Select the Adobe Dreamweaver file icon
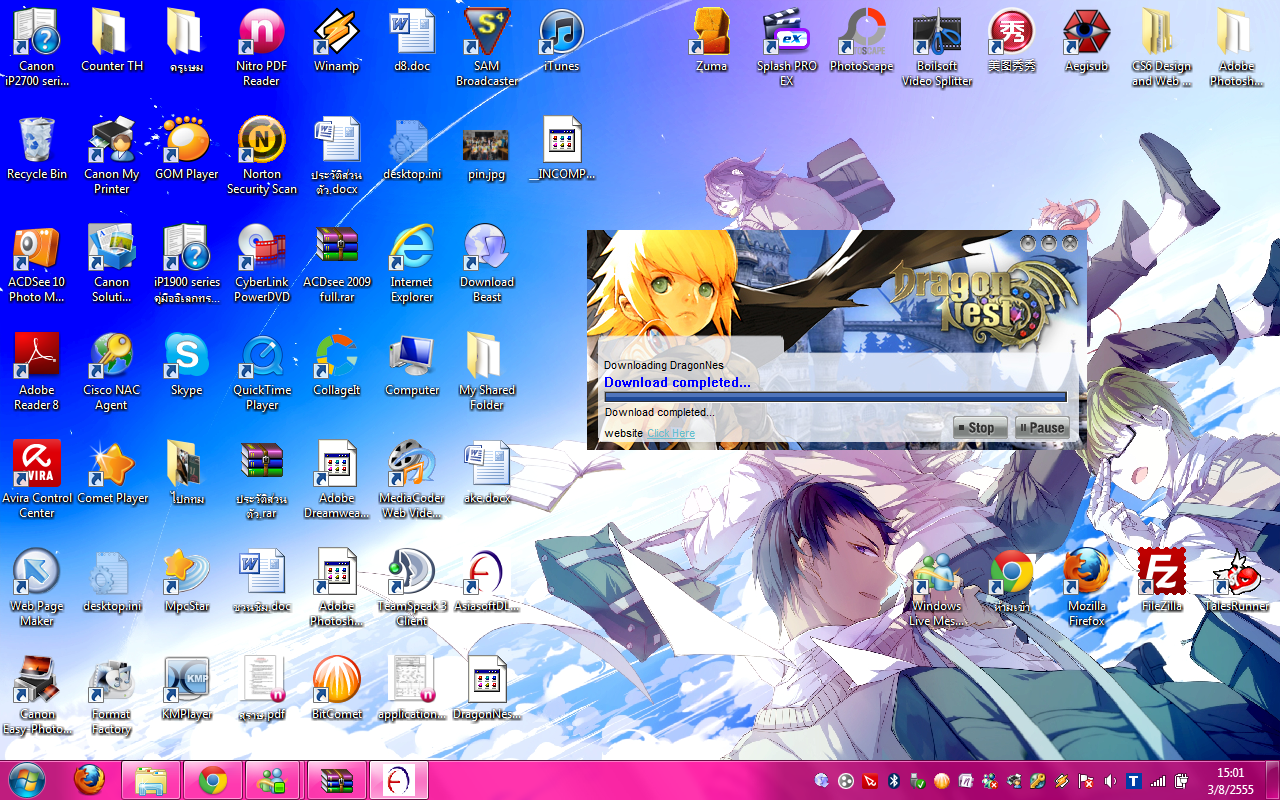 coord(336,479)
